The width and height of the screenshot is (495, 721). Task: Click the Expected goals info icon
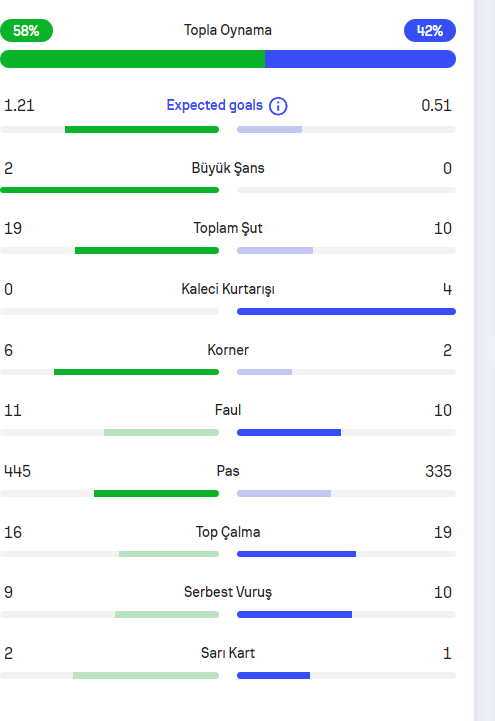click(x=278, y=106)
